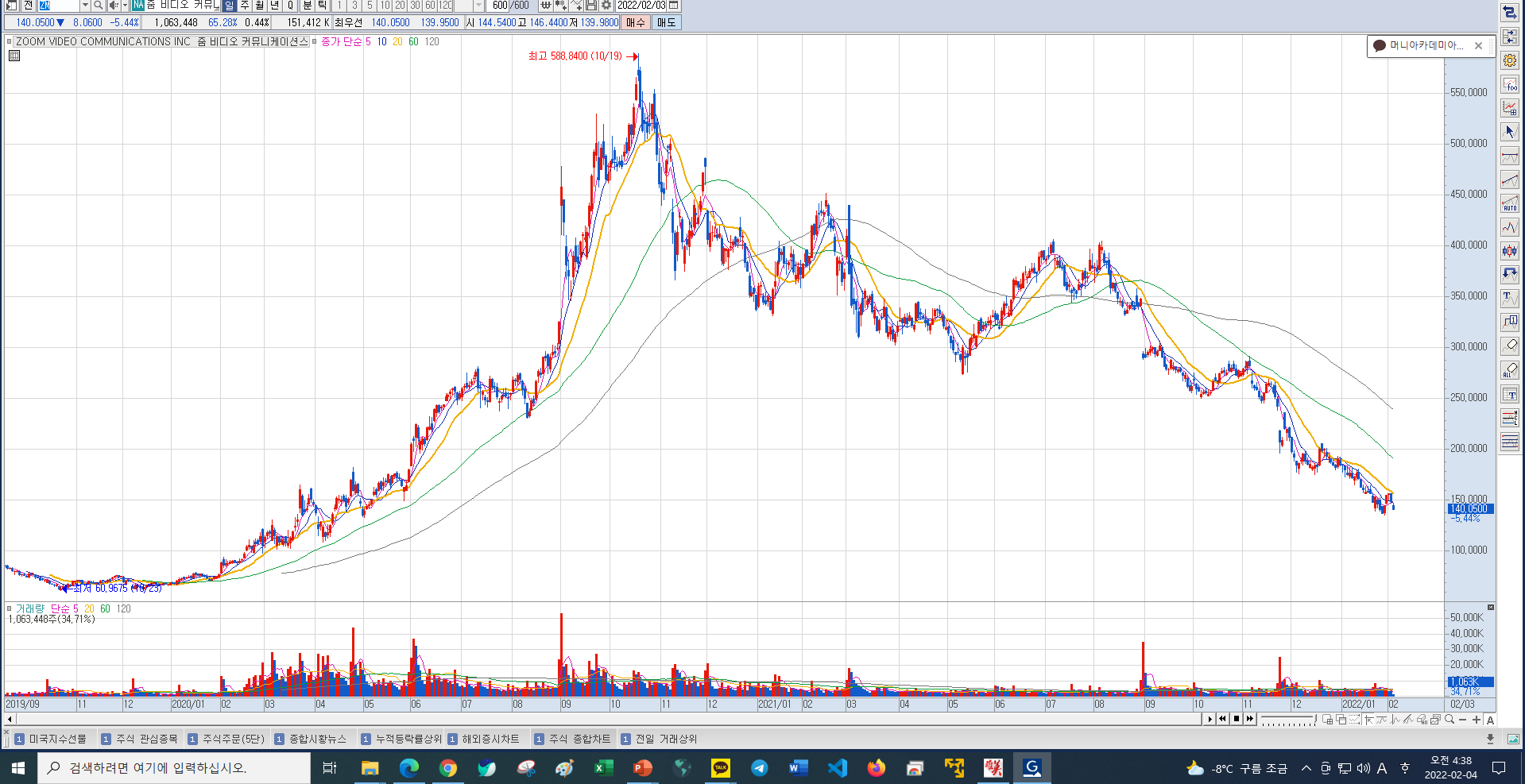This screenshot has height=784, width=1525.
Task: Click the speaker sound icon in top toolbar
Action: (113, 6)
